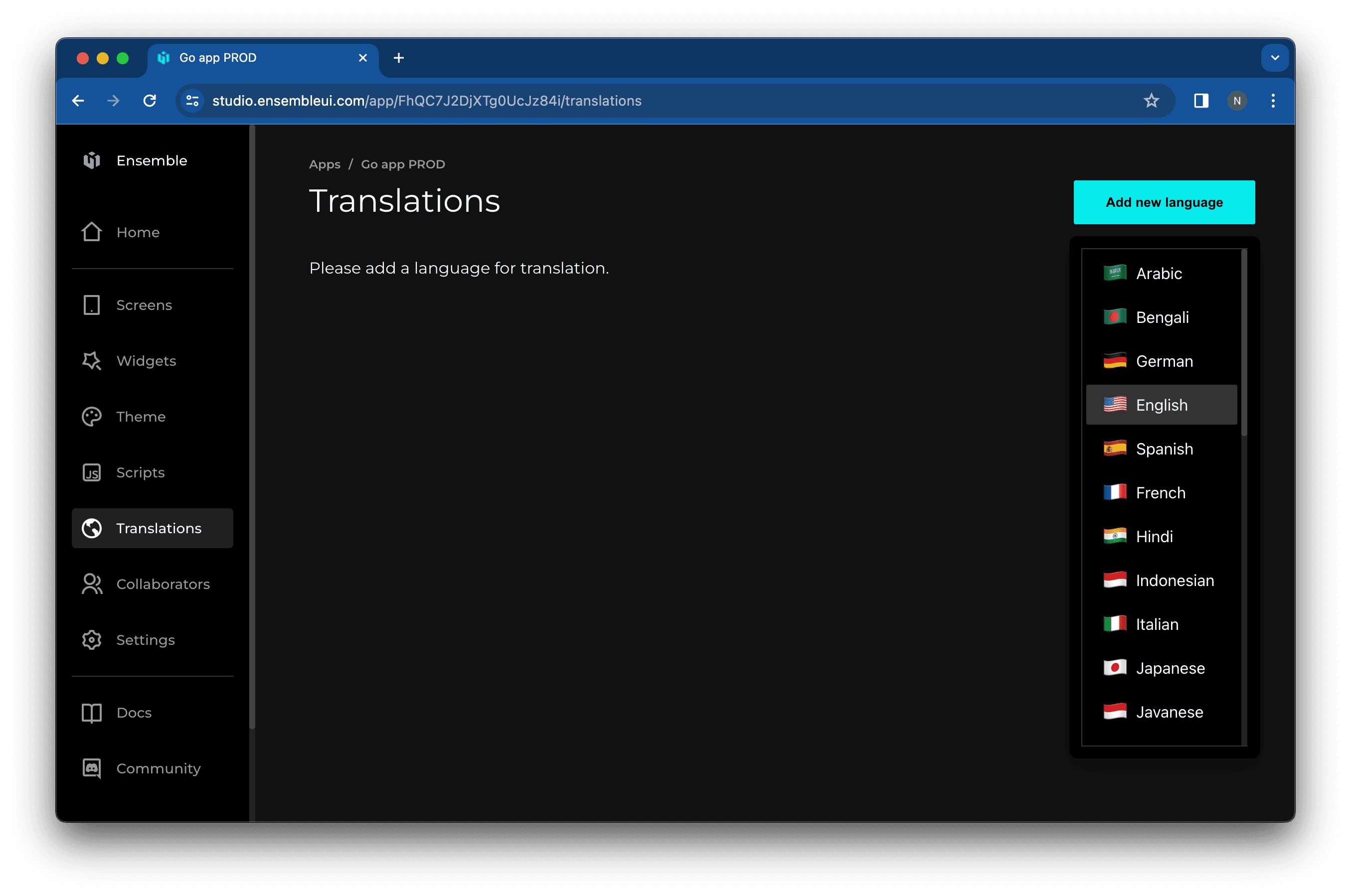Open the Chrome three-dot menu
Image resolution: width=1351 pixels, height=896 pixels.
tap(1273, 101)
